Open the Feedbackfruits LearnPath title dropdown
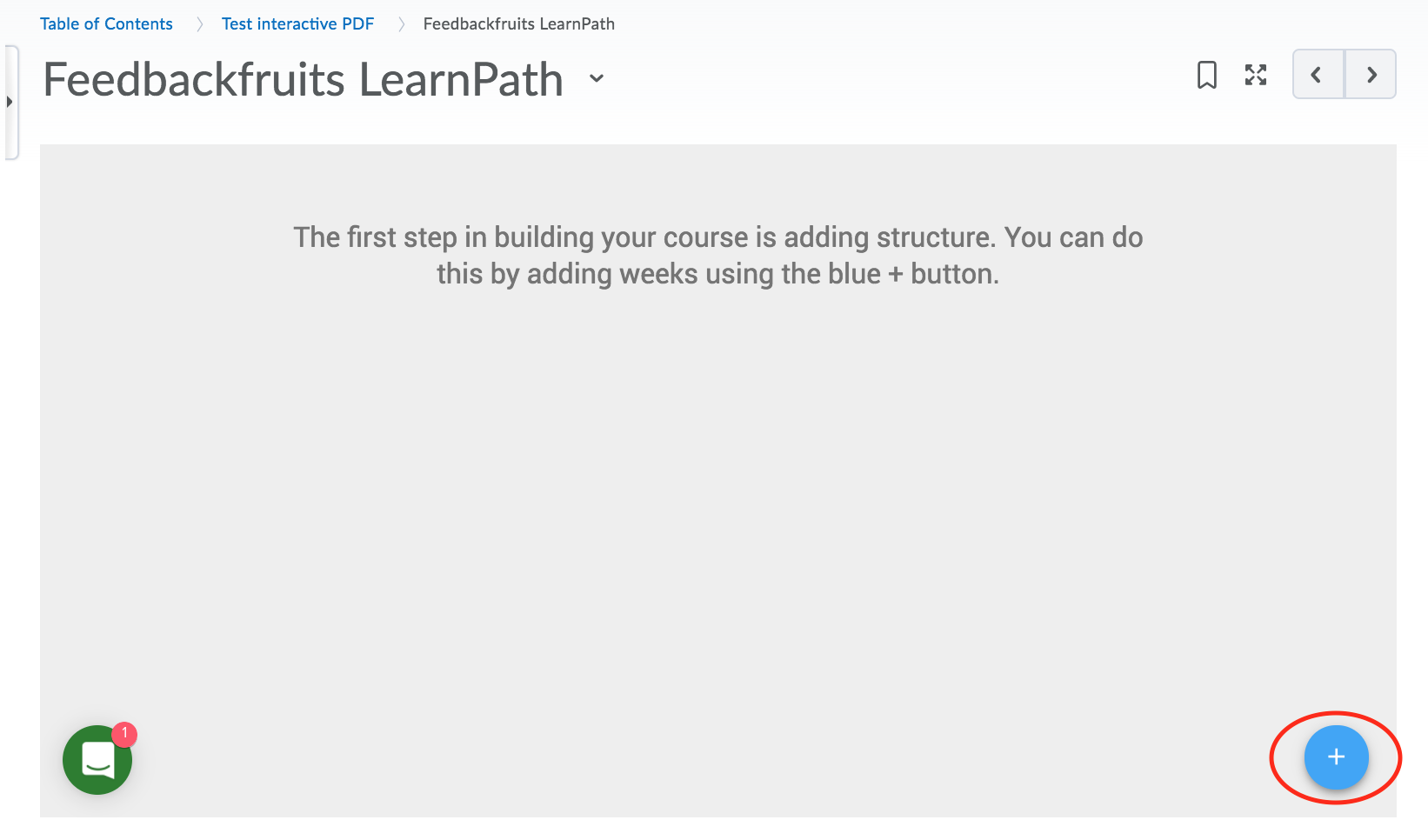1428x840 pixels. (597, 78)
